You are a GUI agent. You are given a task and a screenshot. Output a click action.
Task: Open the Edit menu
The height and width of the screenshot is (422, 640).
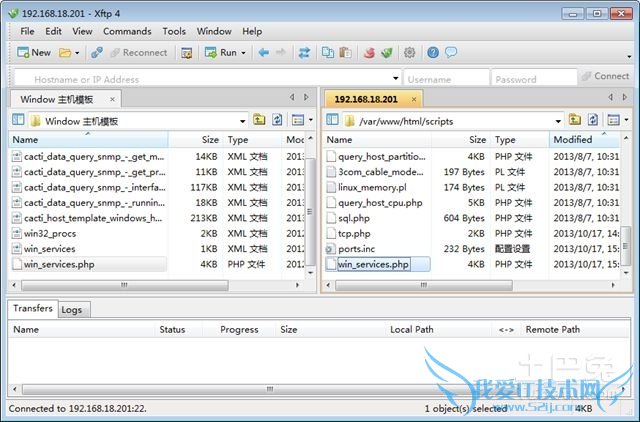53,31
